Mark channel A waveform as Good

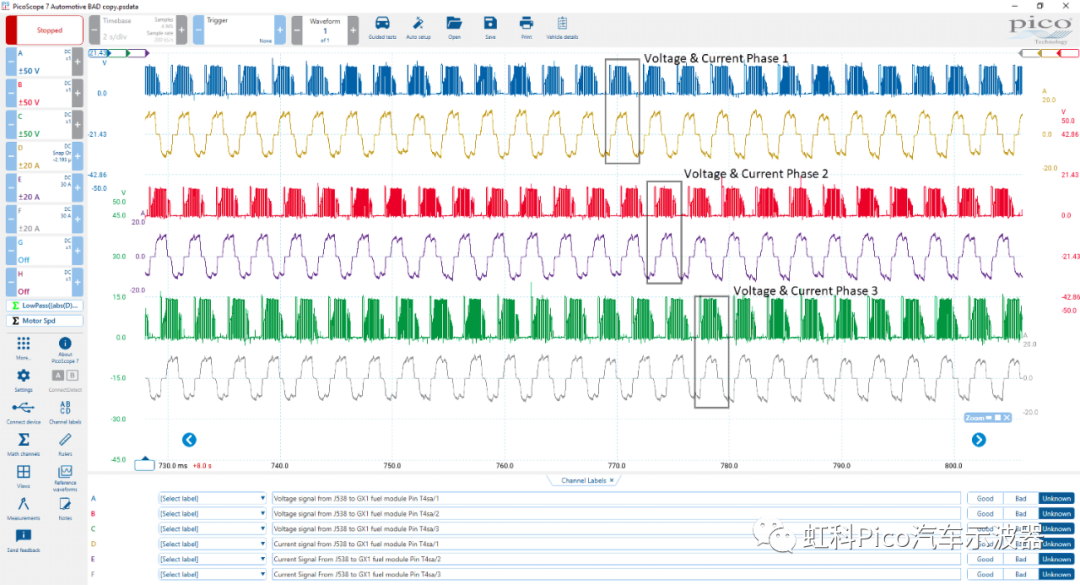coord(985,498)
